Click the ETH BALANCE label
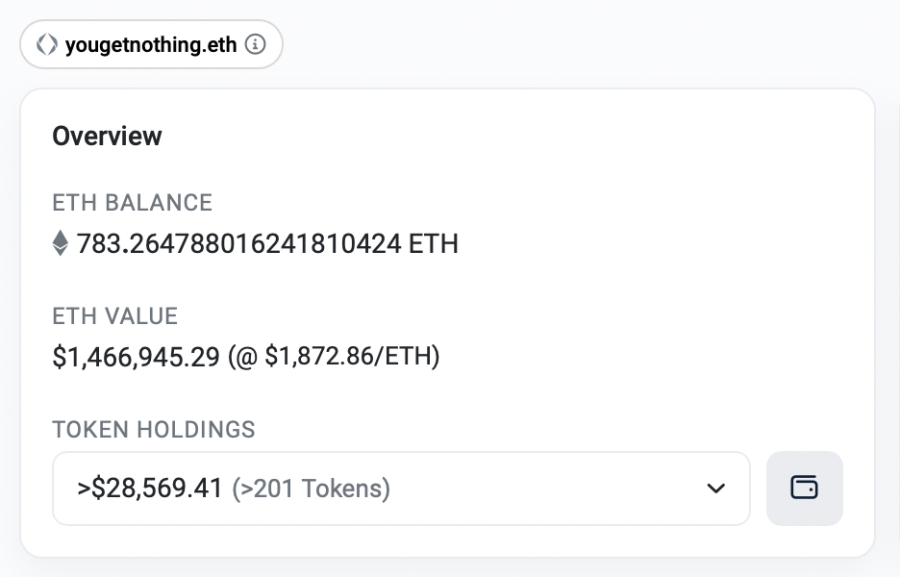 coord(133,203)
